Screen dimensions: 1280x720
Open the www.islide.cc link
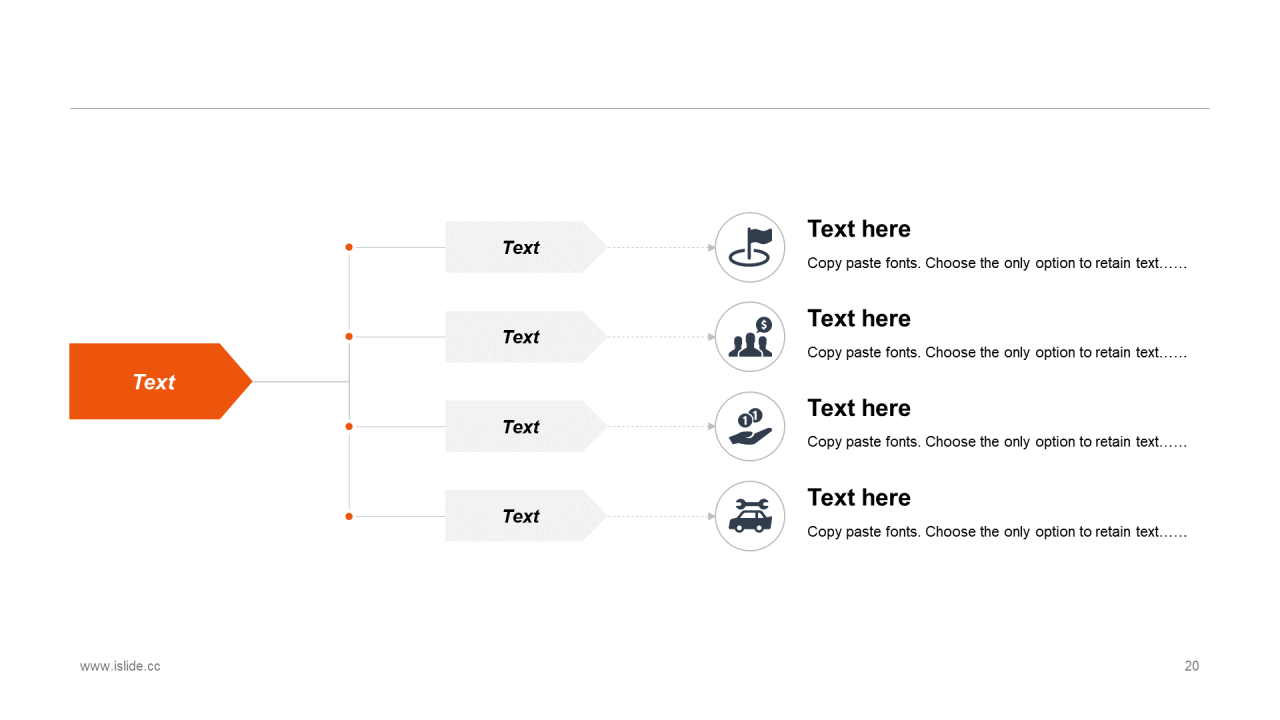120,666
